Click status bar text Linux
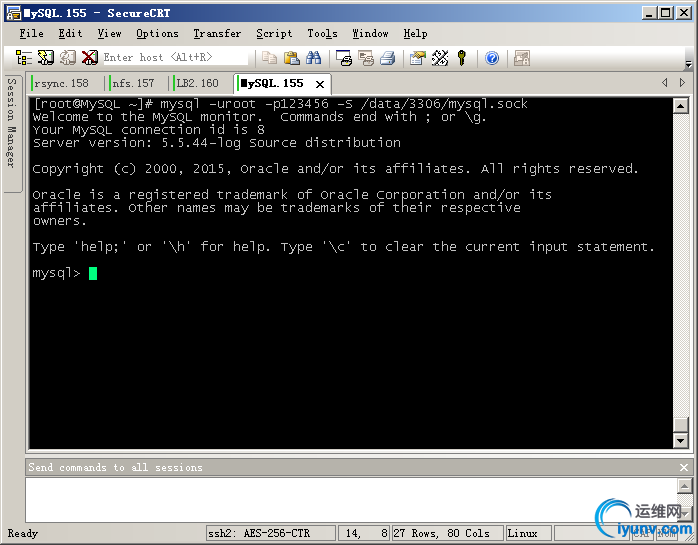The width and height of the screenshot is (698, 545). 522,533
